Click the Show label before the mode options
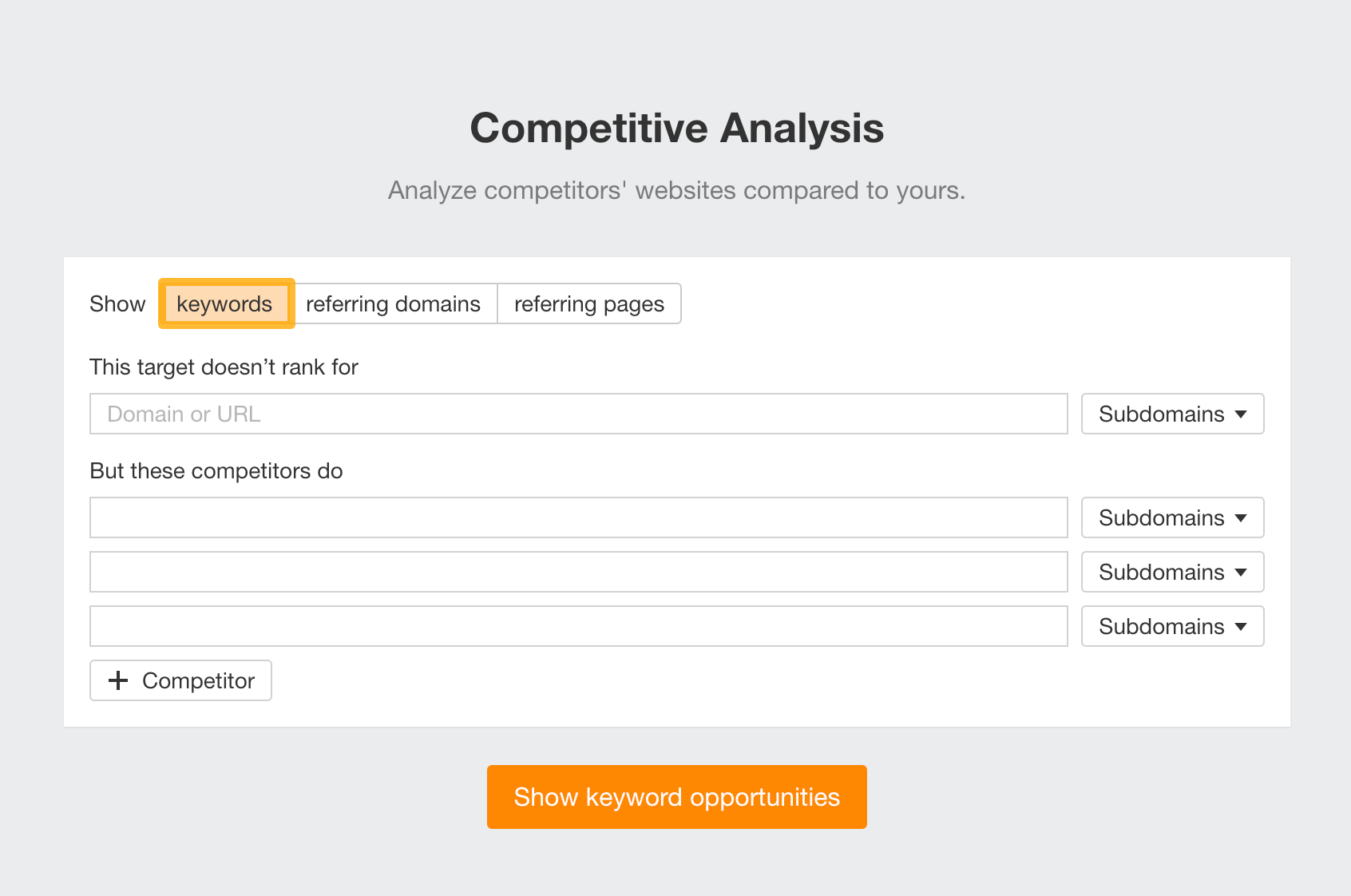Image resolution: width=1351 pixels, height=896 pixels. coord(117,303)
